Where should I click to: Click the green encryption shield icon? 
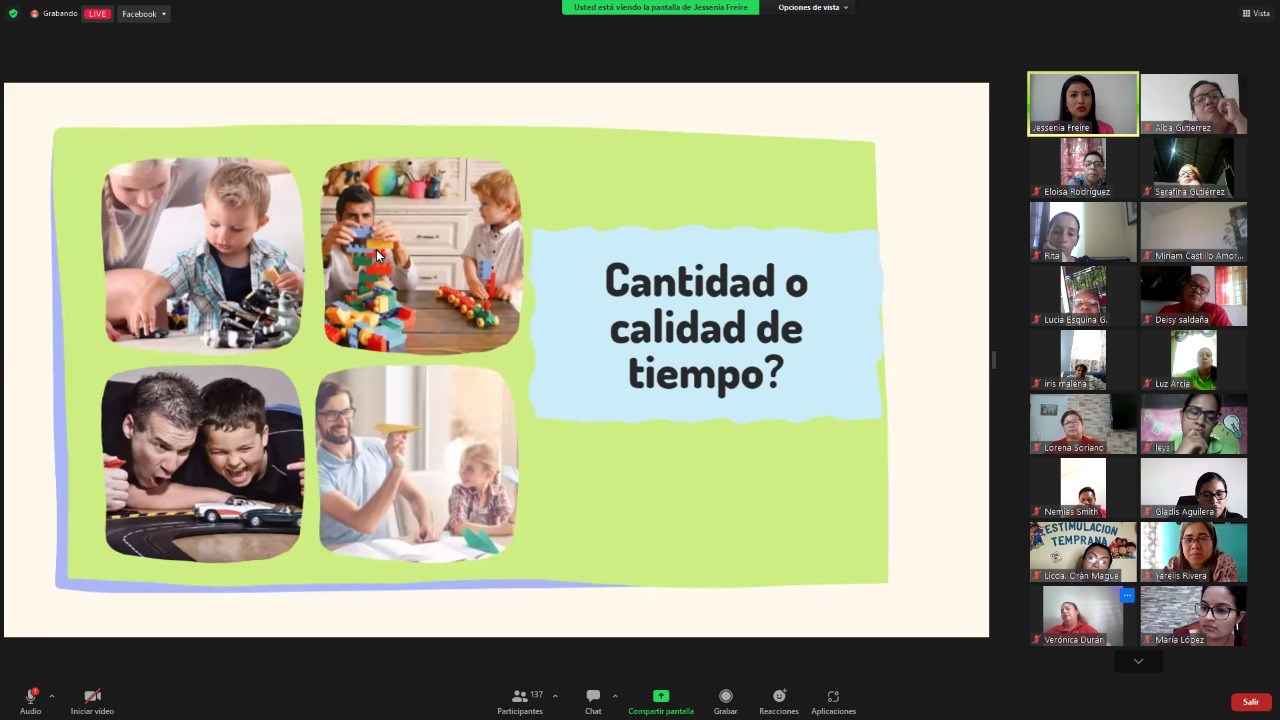(13, 14)
